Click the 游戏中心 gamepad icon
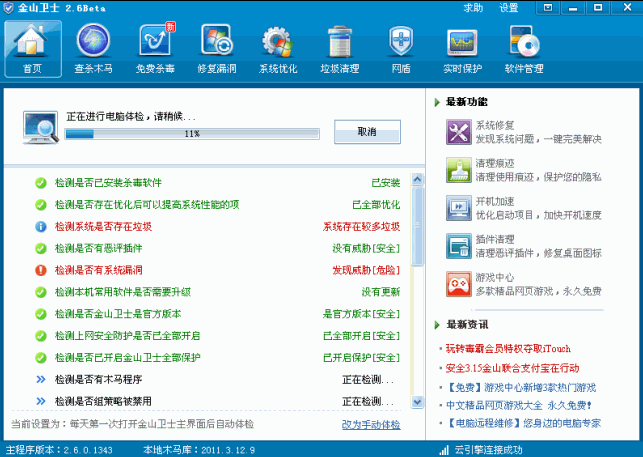Image resolution: width=643 pixels, height=457 pixels. coord(458,284)
